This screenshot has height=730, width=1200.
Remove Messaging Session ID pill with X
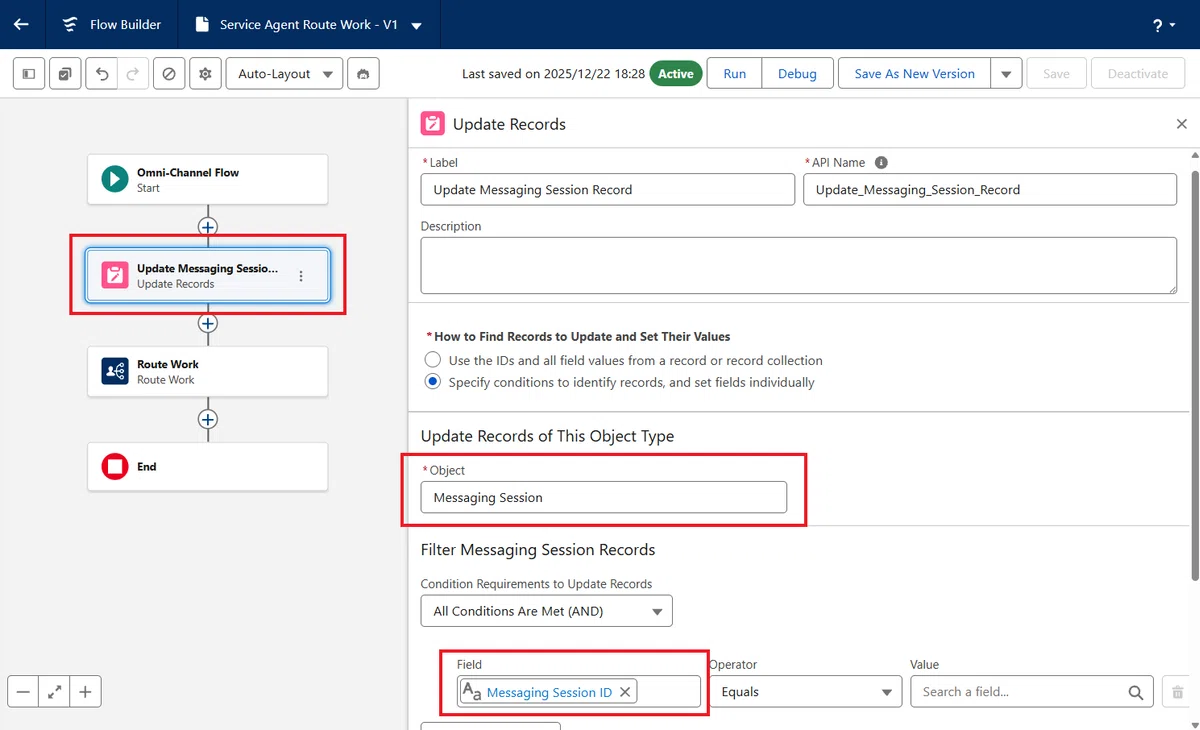click(x=625, y=692)
